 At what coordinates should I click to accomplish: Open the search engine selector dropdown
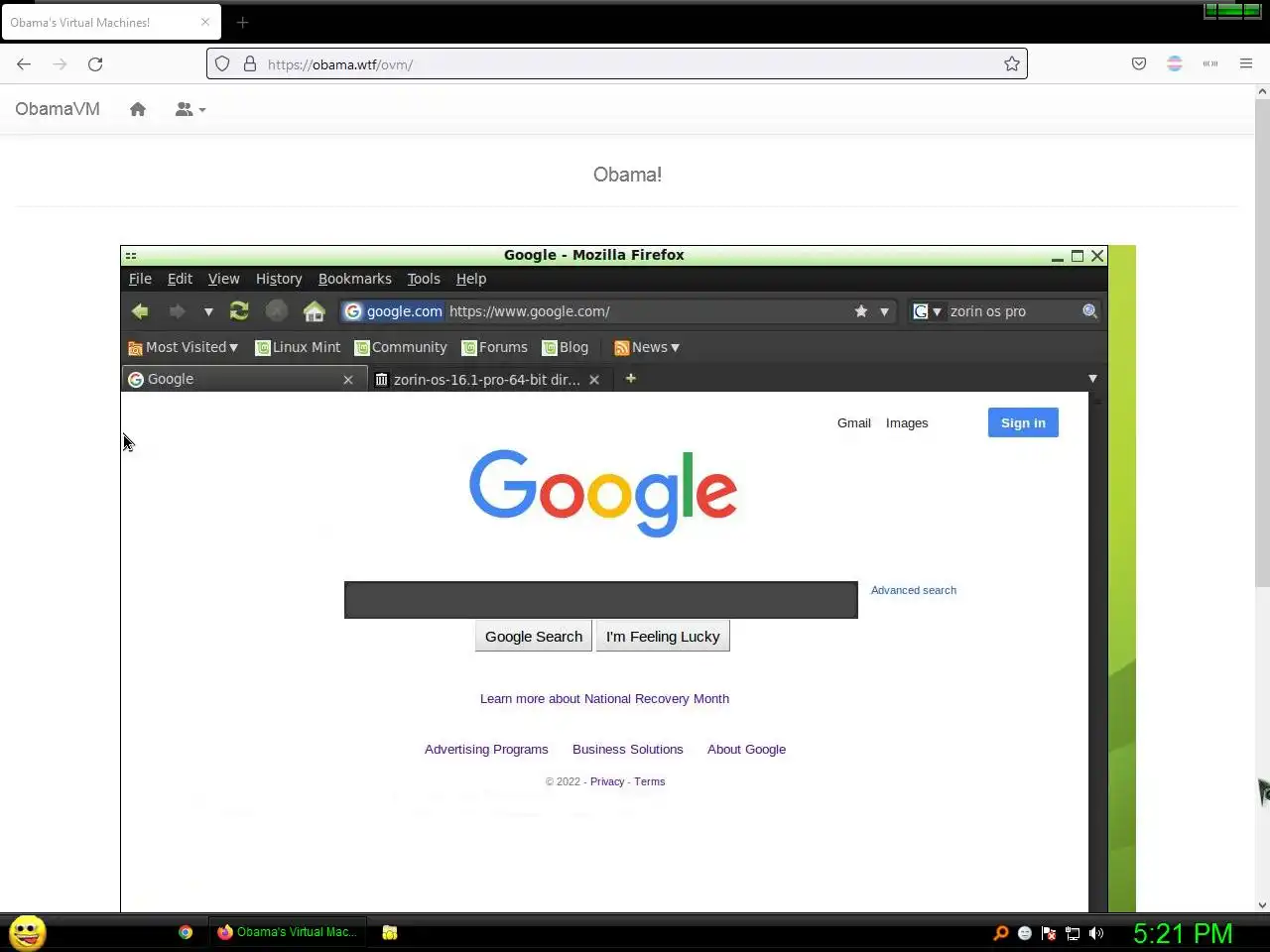pos(927,311)
